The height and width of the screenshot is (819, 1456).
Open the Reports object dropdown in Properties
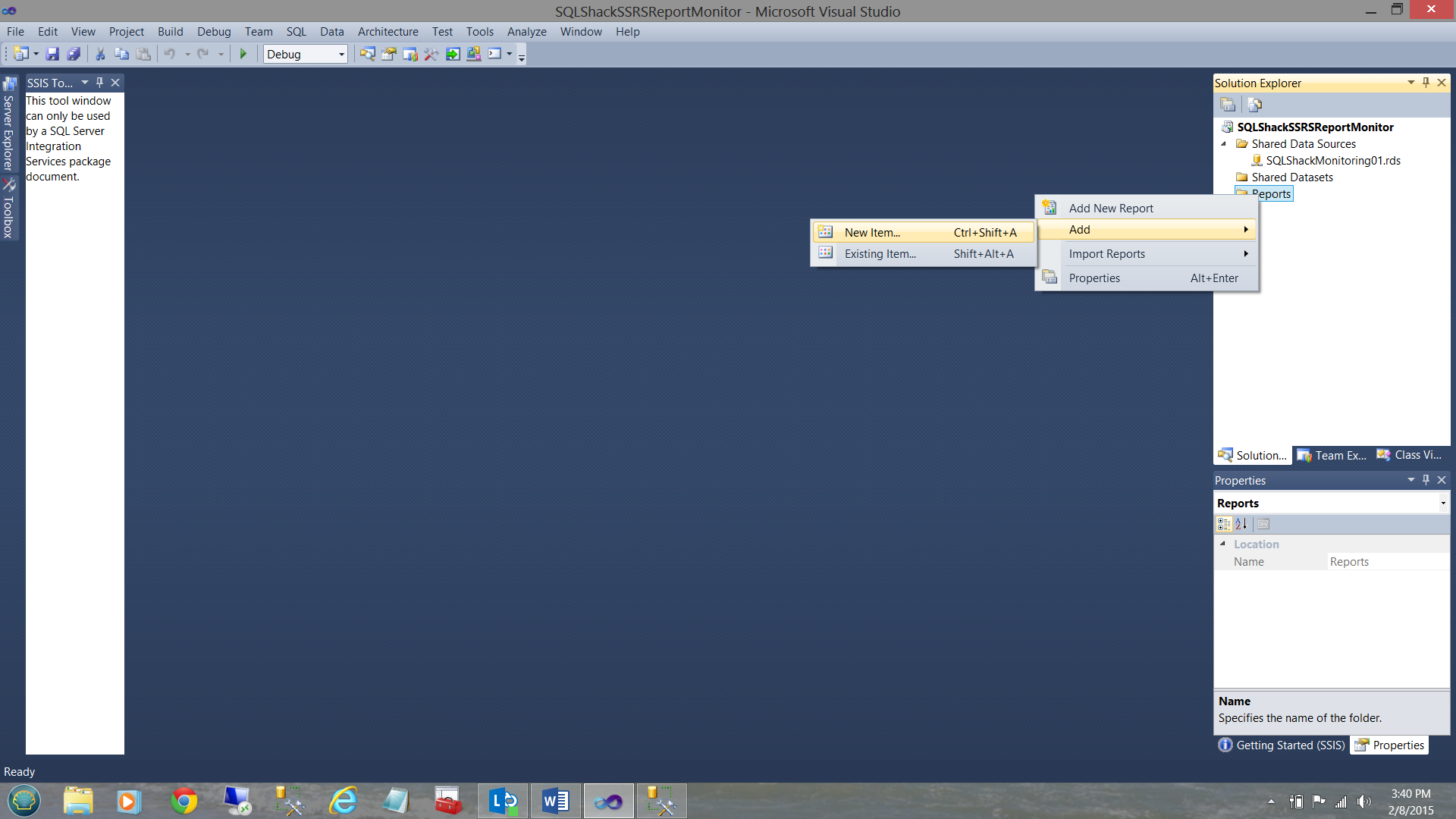[1442, 504]
